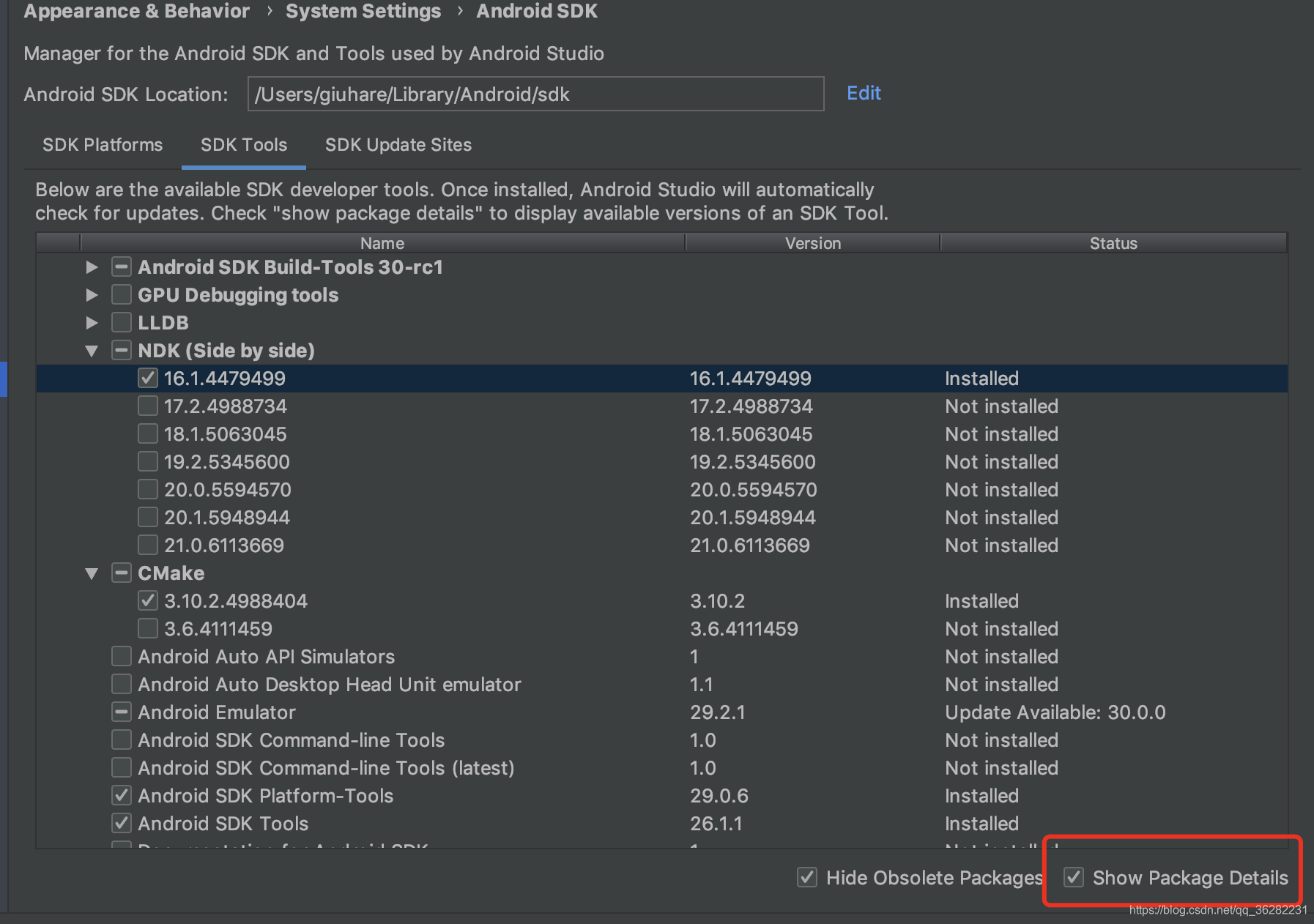Check NDK version 19.2.5345600
Viewport: 1314px width, 924px height.
click(x=148, y=461)
